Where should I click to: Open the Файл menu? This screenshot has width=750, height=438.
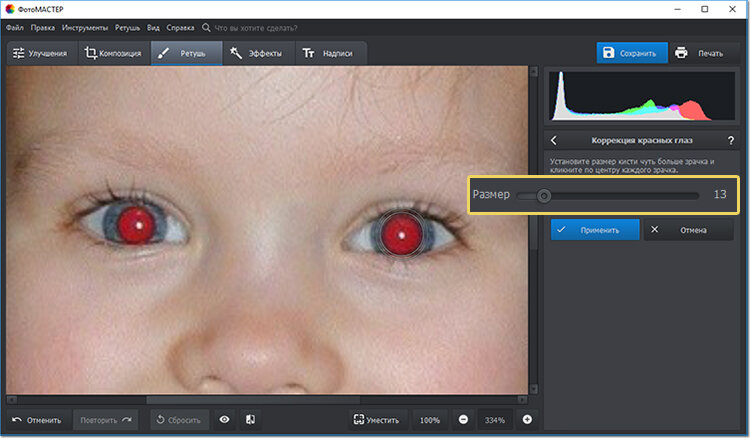click(x=14, y=28)
